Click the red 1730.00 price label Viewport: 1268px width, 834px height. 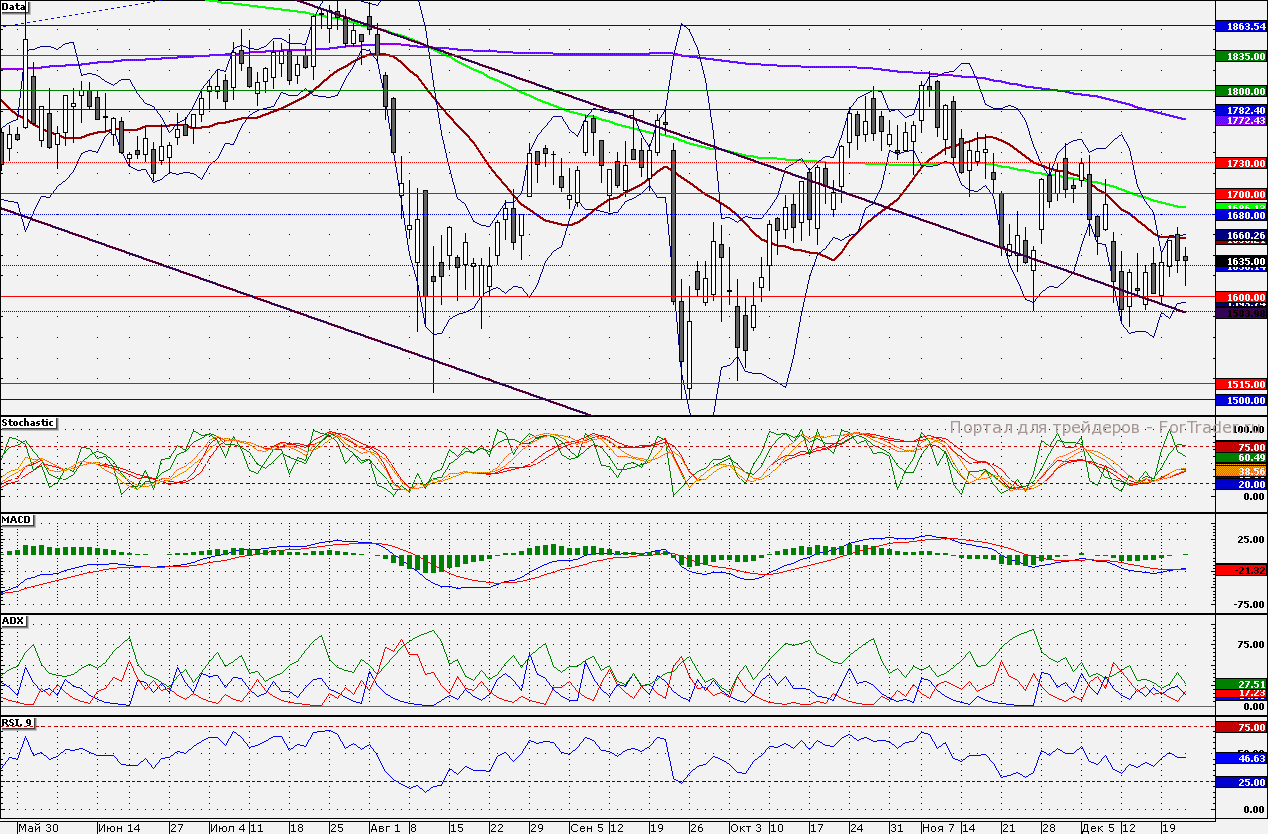[x=1239, y=162]
